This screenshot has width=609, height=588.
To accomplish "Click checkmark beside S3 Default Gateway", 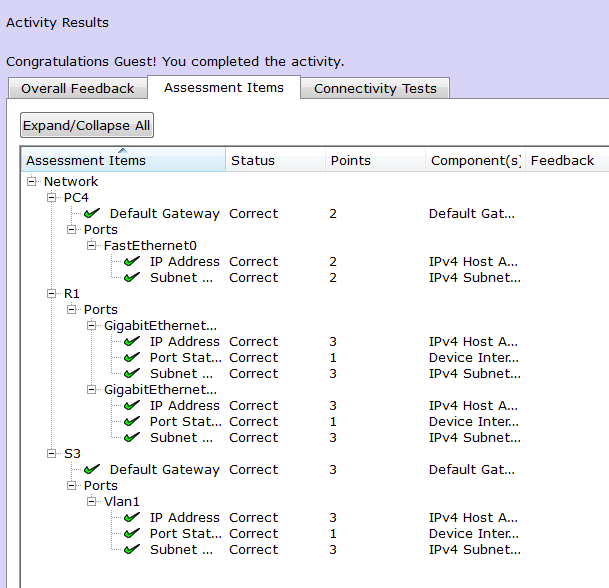I will pyautogui.click(x=92, y=469).
